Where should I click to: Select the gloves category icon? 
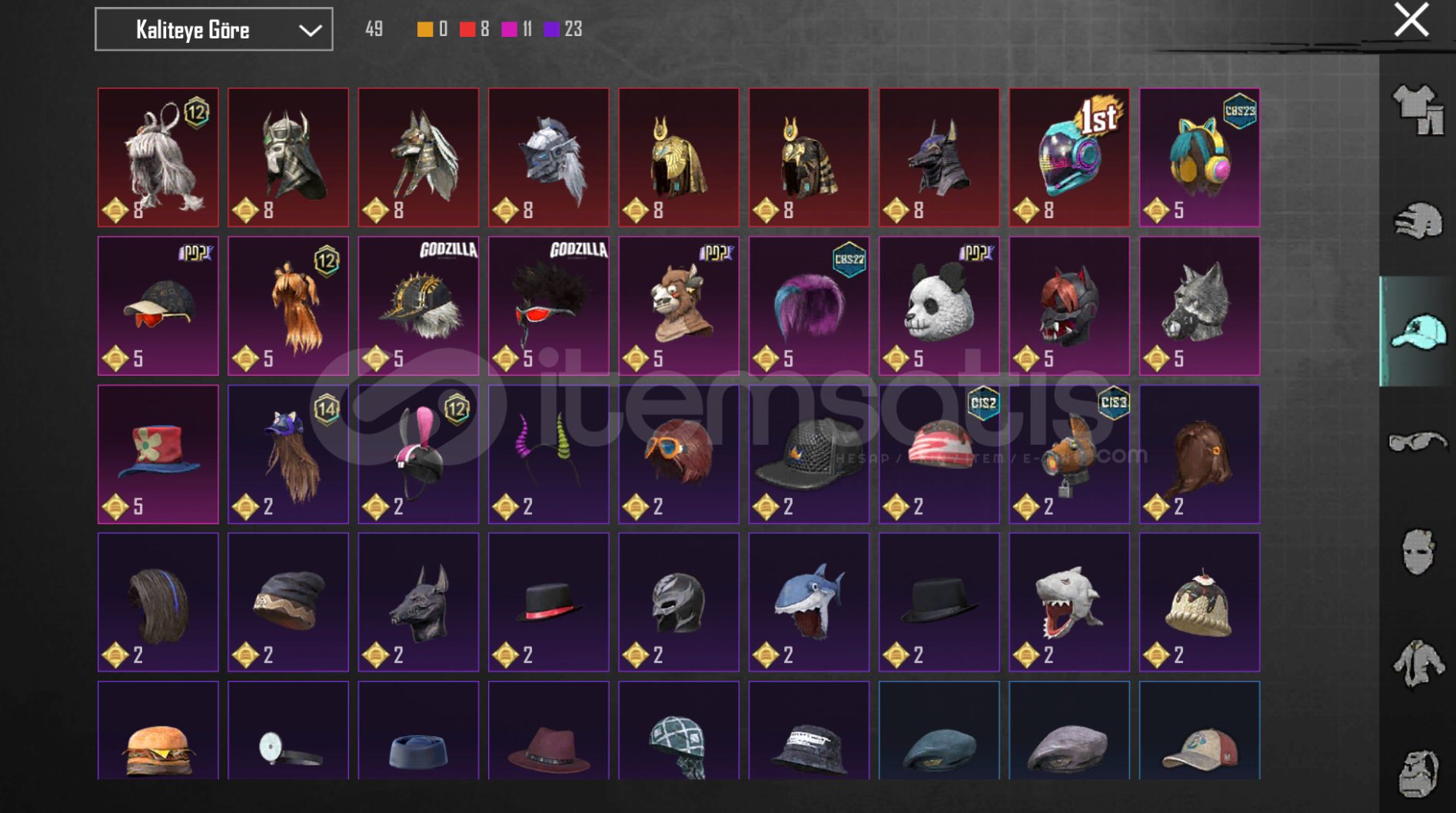(x=1418, y=221)
